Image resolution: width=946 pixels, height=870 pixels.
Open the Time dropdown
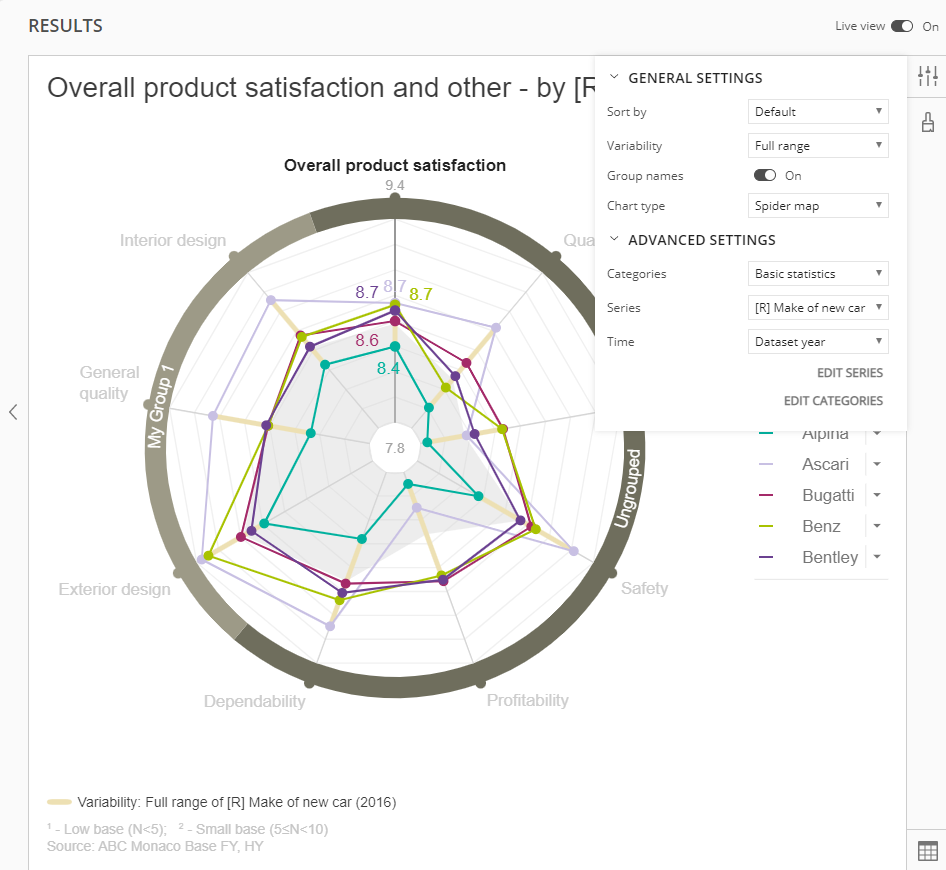818,342
